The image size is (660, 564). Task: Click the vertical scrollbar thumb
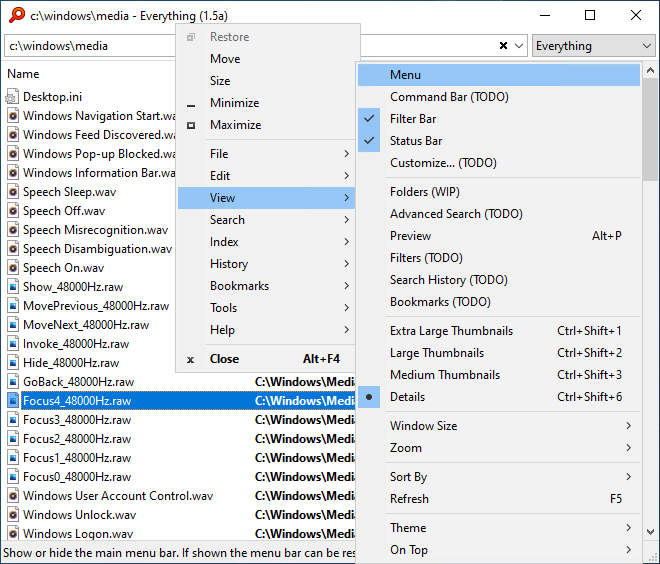pos(650,130)
